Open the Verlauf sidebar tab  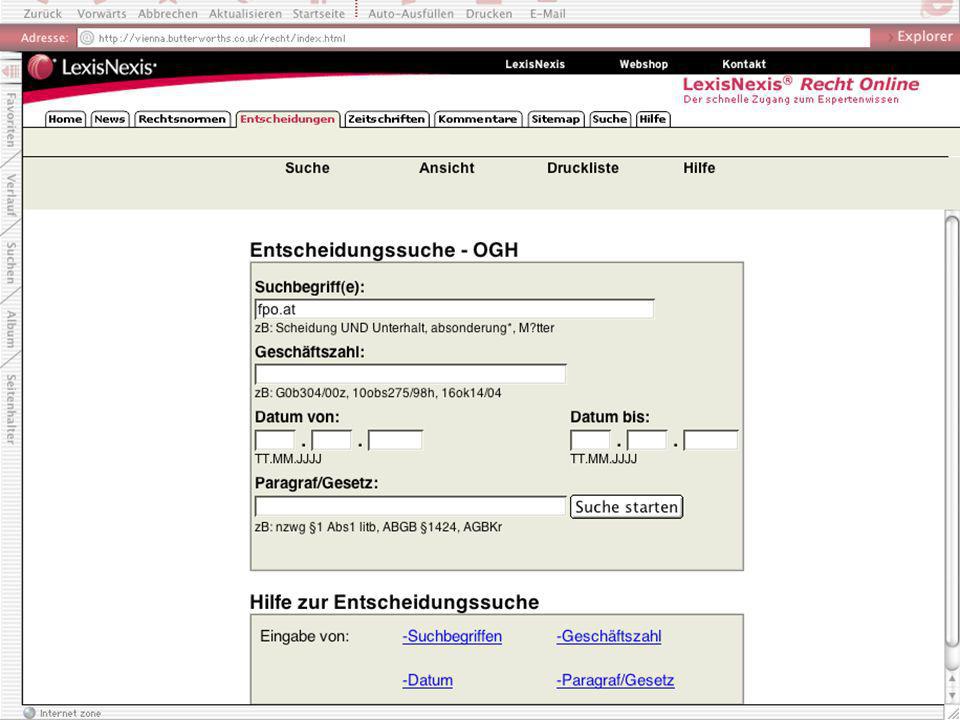pos(10,195)
